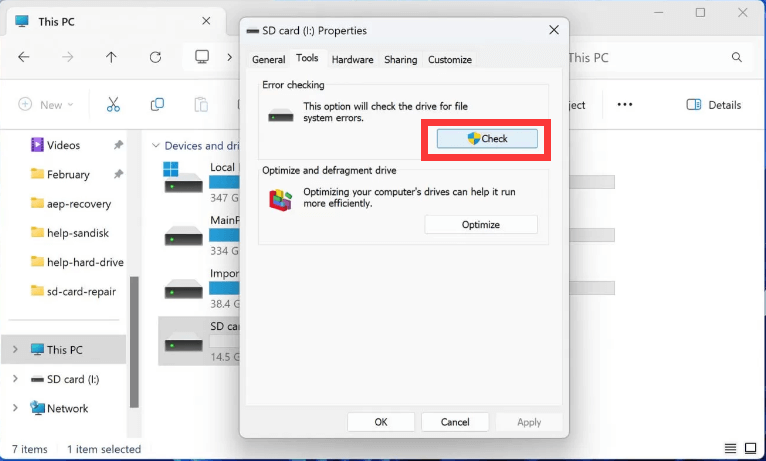766x461 pixels.
Task: Expand the Network tree node
Action: (15, 408)
